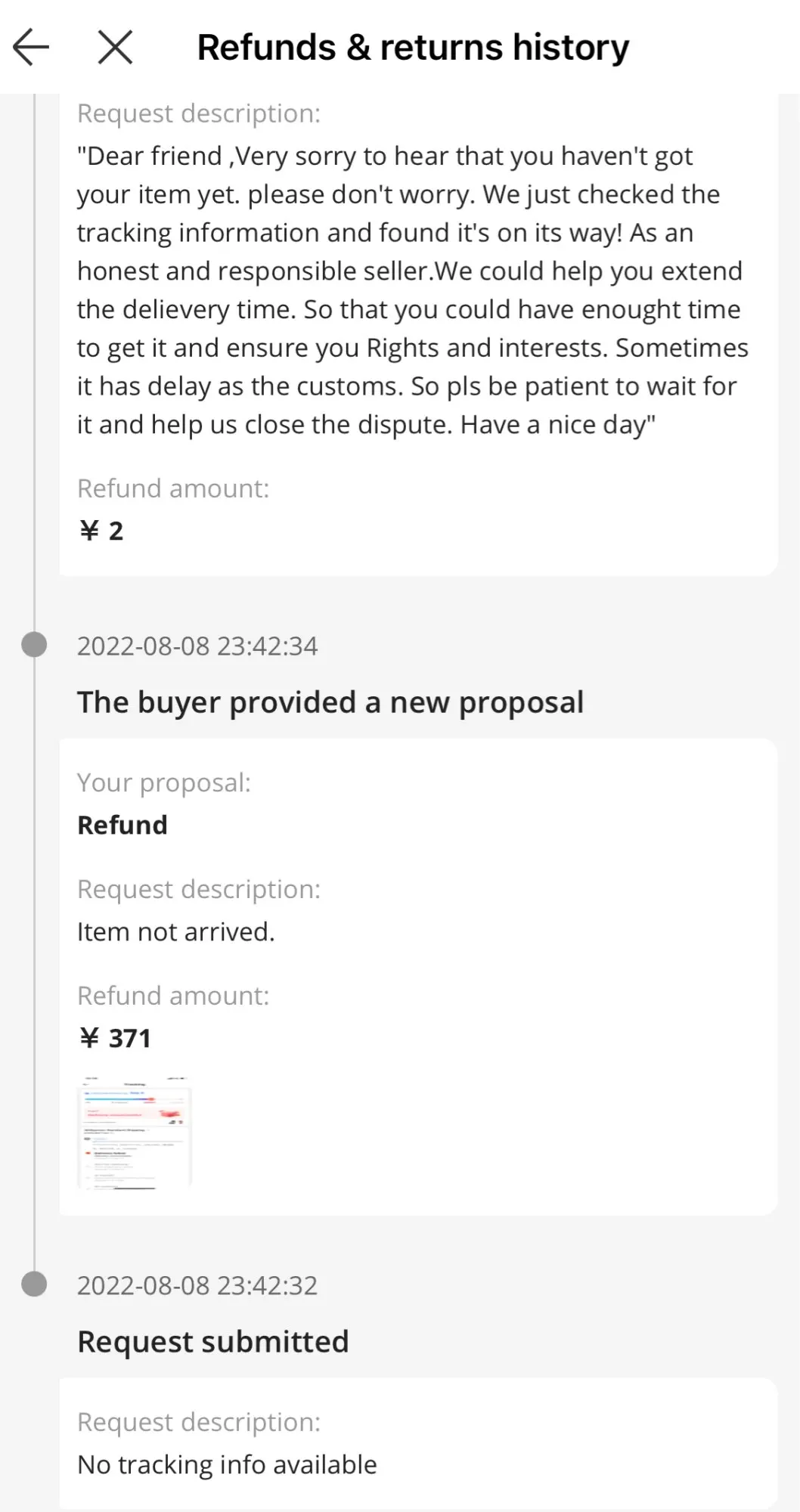Open the attached tracking screenshot thumbnail
The image size is (800, 1512).
[x=135, y=1132]
